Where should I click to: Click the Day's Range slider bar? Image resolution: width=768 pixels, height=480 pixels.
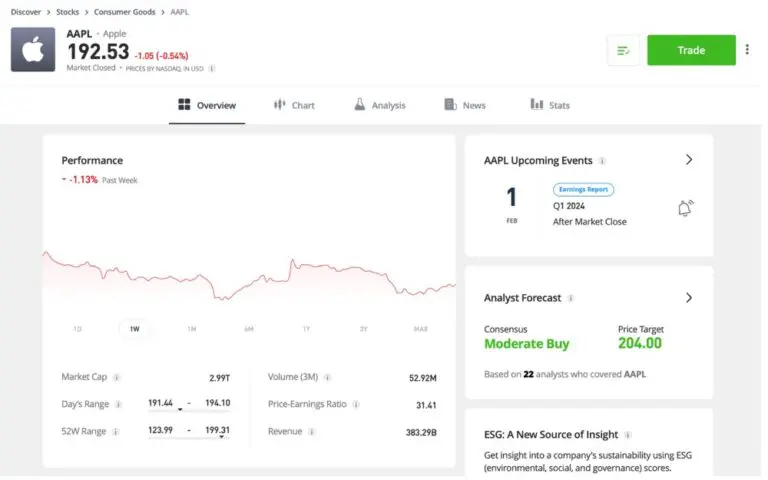click(x=189, y=410)
